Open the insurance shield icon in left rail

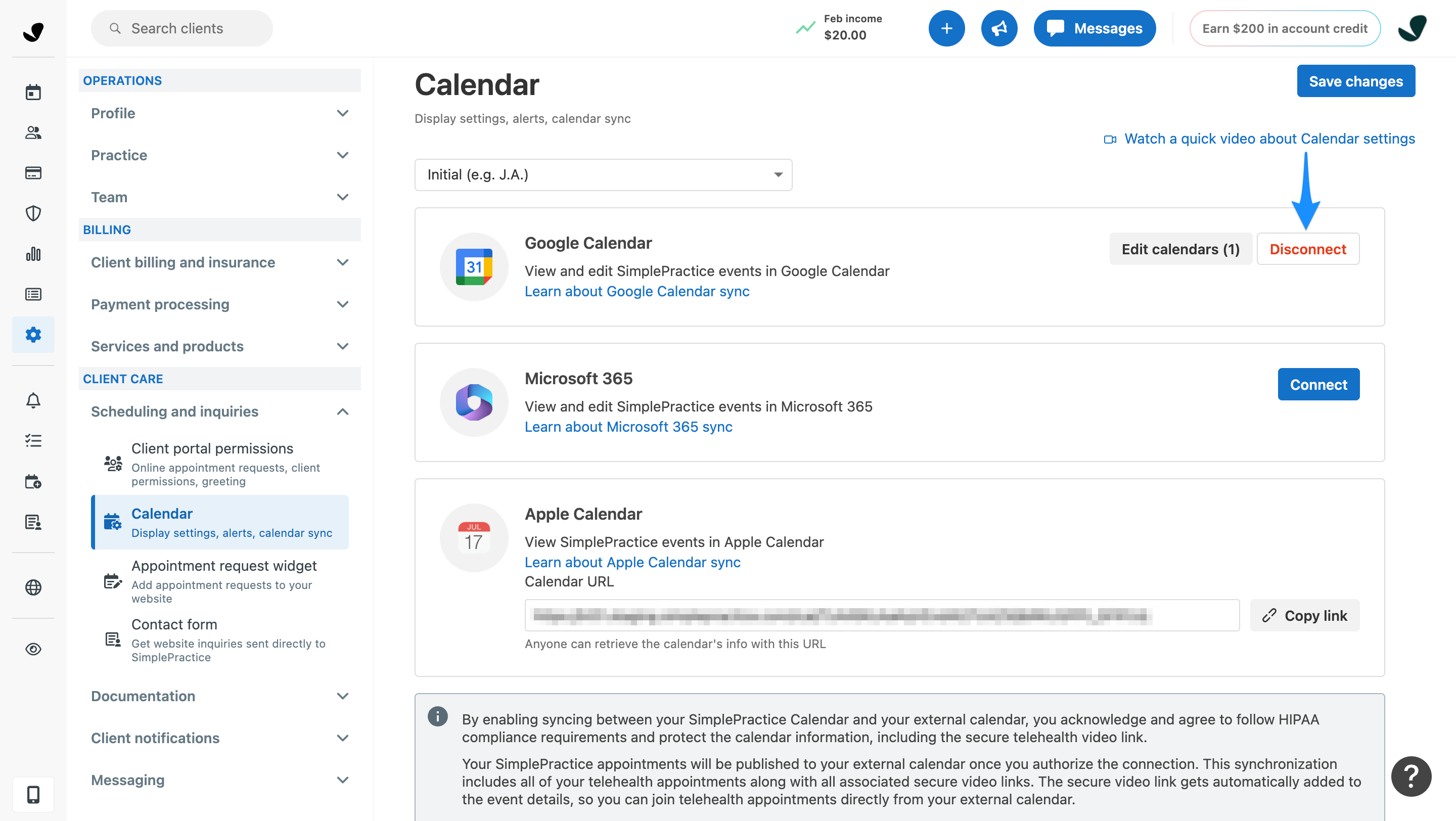[33, 213]
